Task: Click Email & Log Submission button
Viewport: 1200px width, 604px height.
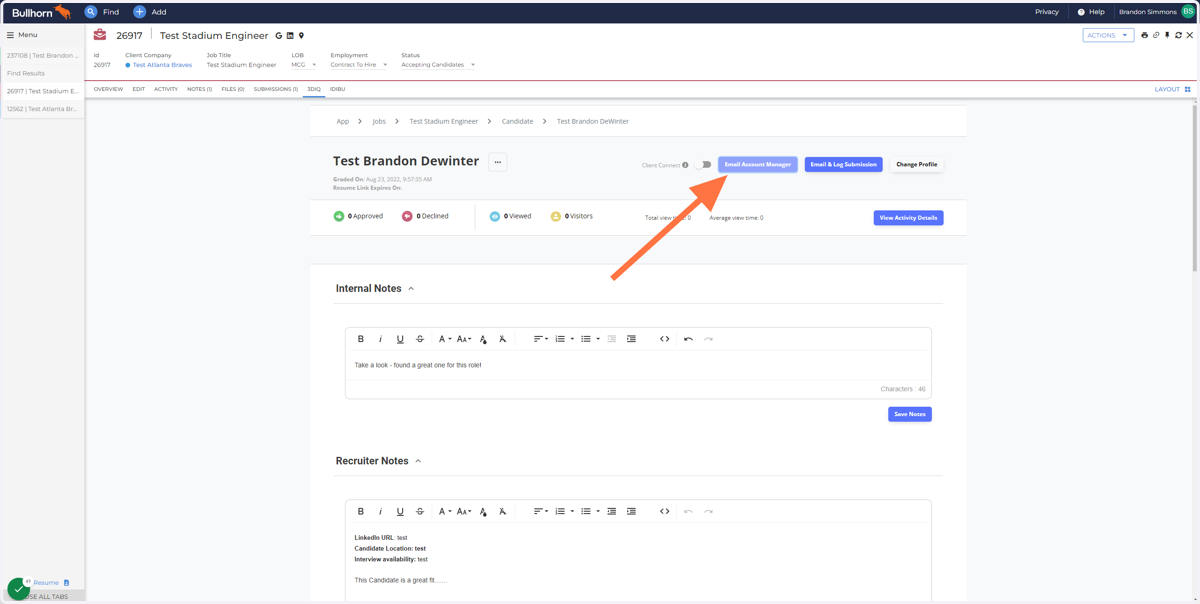Action: [x=843, y=164]
